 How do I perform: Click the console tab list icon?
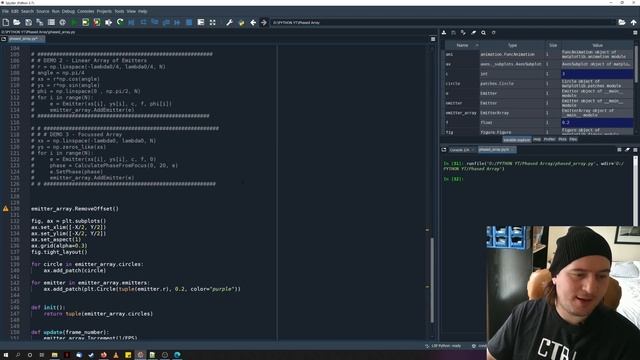pyautogui.click(x=444, y=150)
